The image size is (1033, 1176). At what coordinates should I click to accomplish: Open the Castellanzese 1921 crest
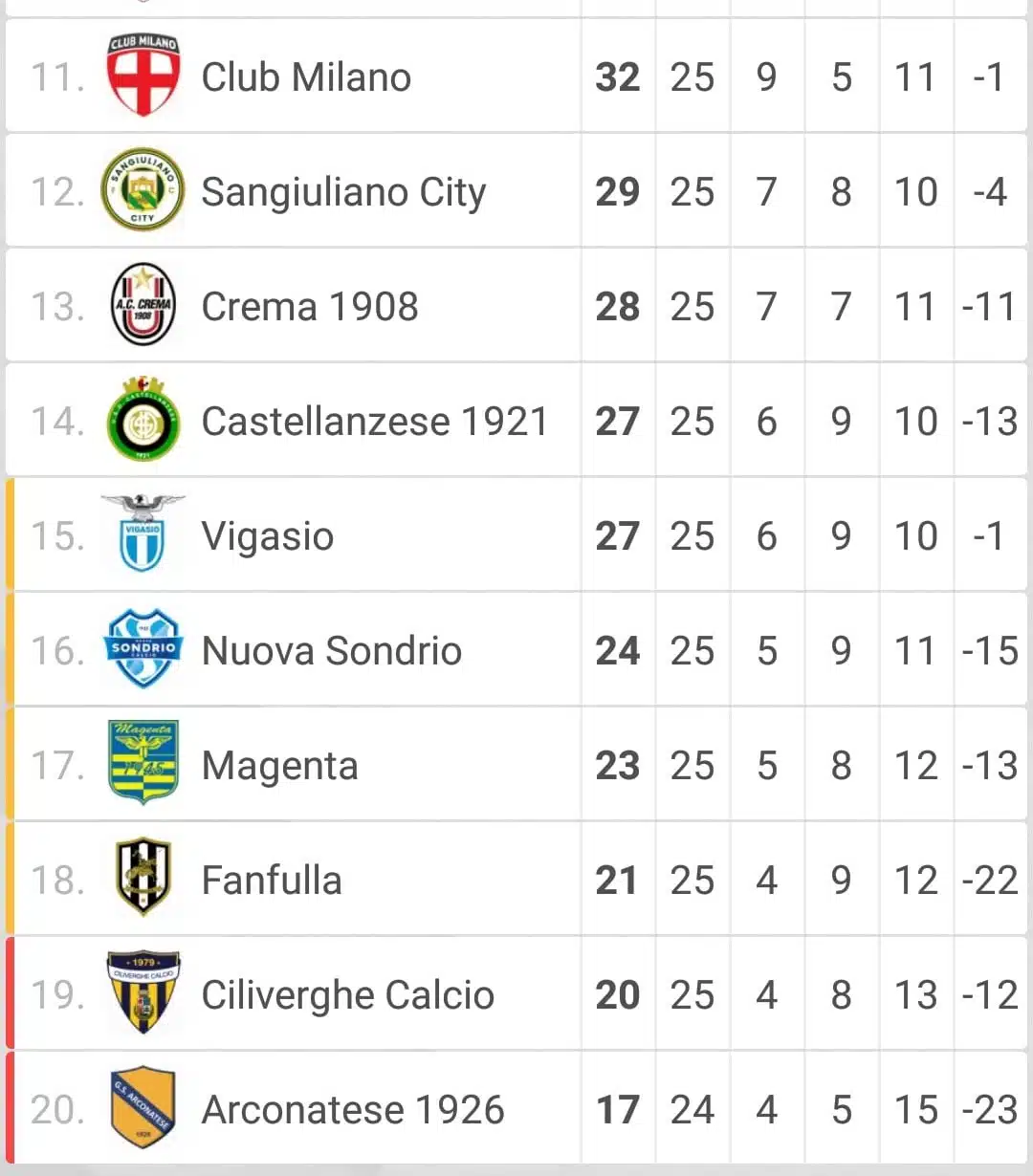[x=143, y=420]
